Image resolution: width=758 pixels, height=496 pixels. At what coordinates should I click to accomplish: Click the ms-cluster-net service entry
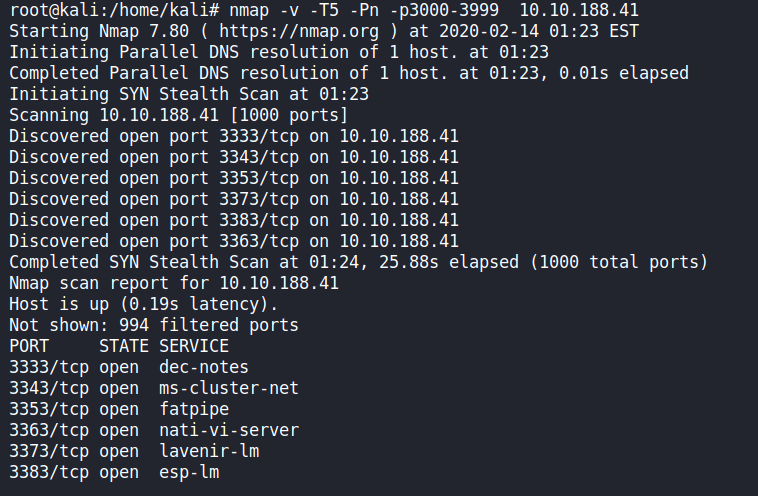tap(228, 388)
